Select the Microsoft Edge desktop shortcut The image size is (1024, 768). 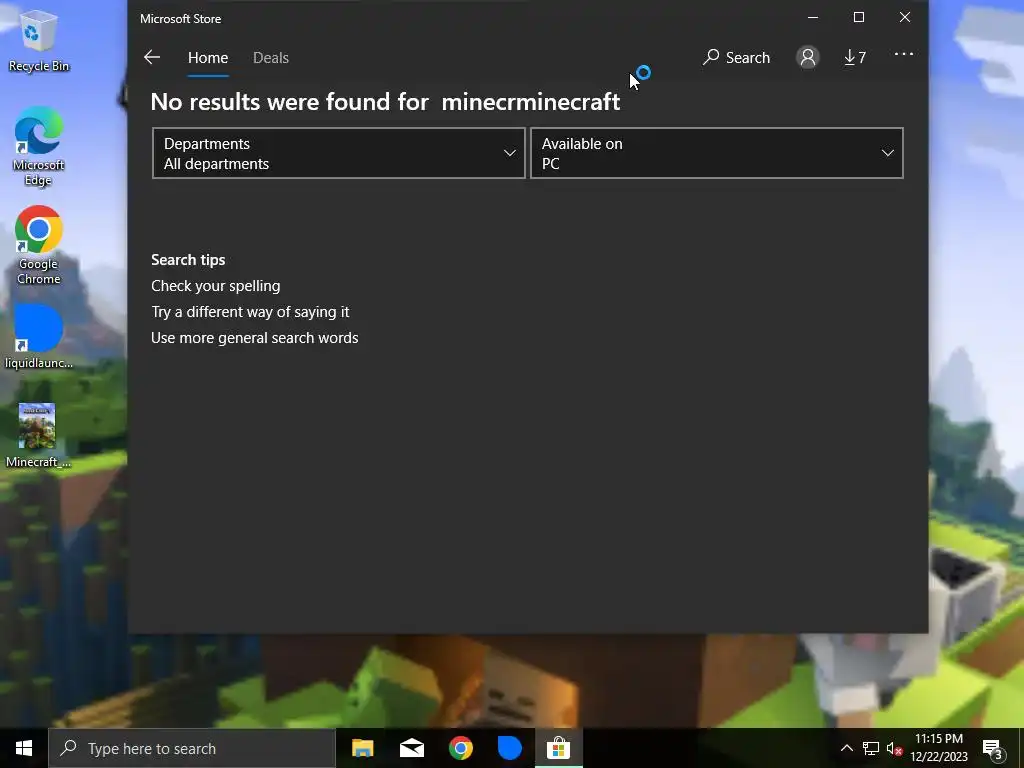click(x=38, y=147)
